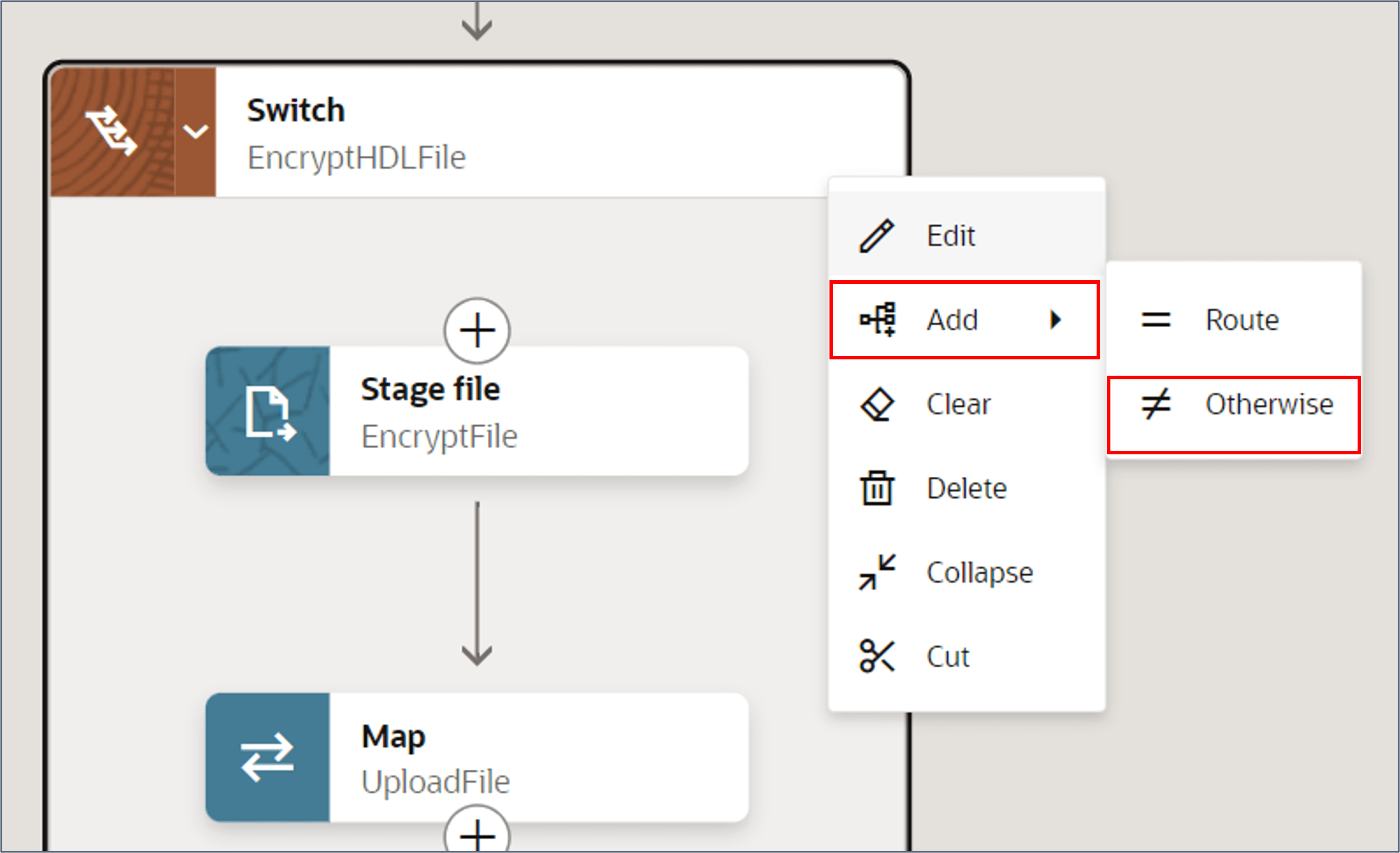Select the Map UploadFile node
Screen dimensions: 1400x853
click(x=477, y=757)
